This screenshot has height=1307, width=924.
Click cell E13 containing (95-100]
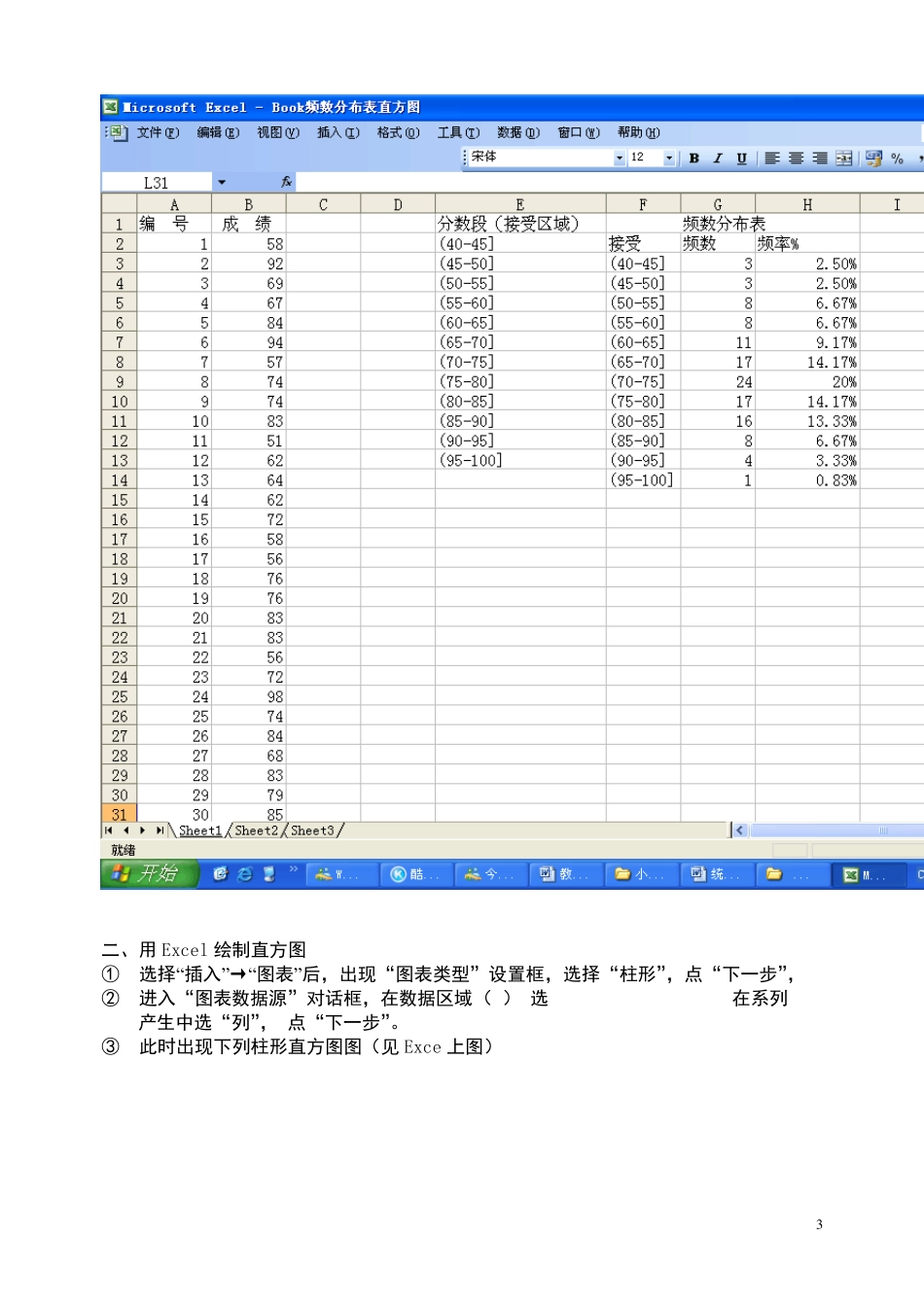point(520,460)
